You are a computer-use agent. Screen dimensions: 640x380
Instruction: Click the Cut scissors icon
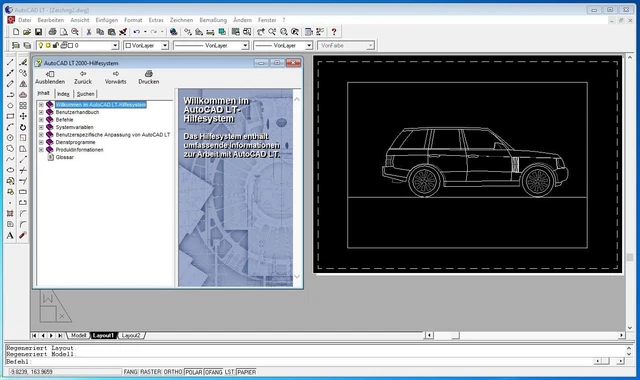pyautogui.click(x=89, y=31)
